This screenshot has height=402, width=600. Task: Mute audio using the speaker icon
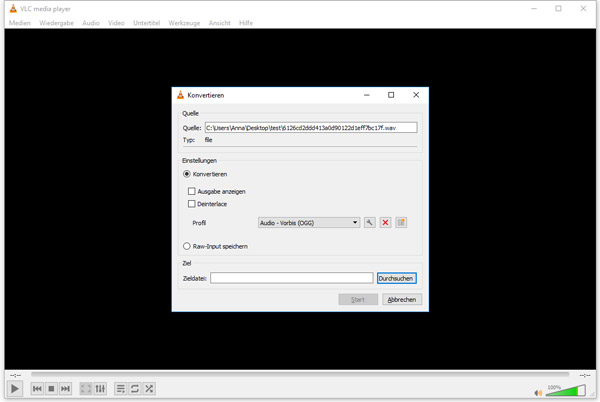539,390
